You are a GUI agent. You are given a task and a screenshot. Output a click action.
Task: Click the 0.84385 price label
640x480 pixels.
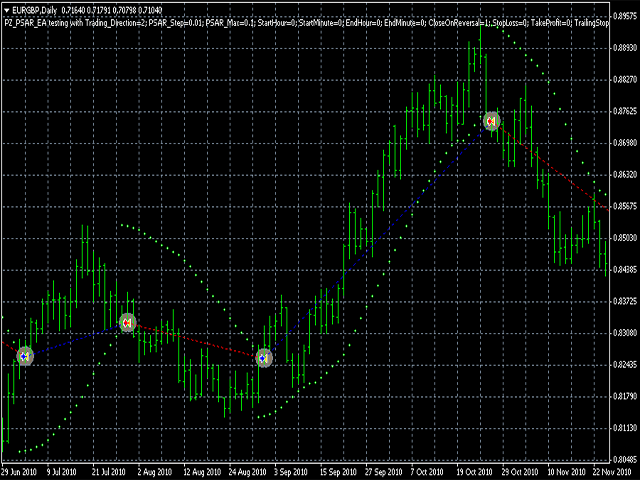[626, 269]
